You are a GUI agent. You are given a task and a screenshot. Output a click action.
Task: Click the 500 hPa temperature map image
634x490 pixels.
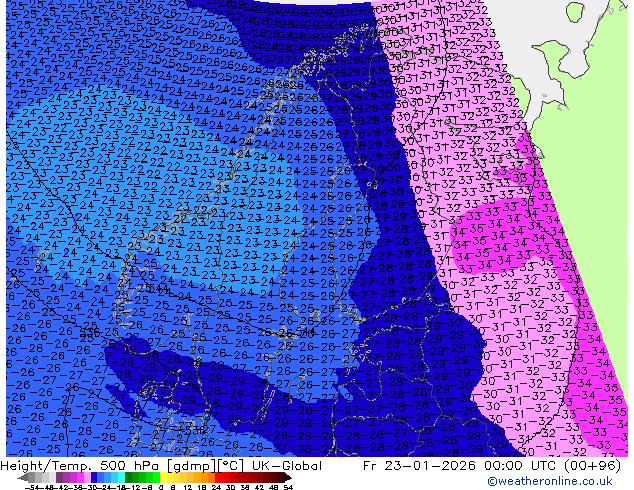(317, 228)
